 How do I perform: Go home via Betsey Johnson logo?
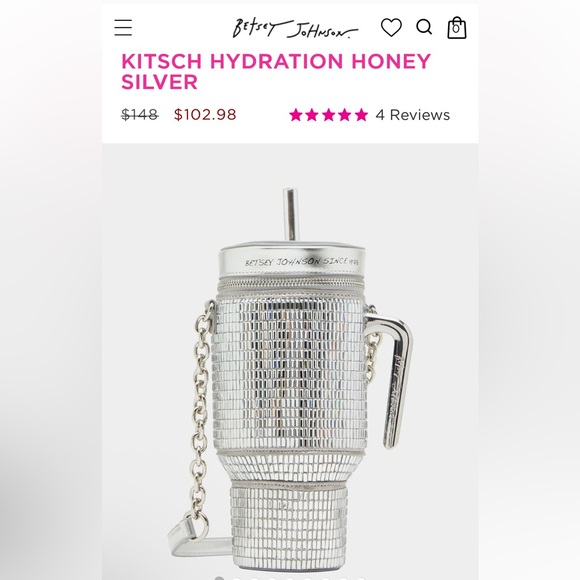(x=295, y=29)
